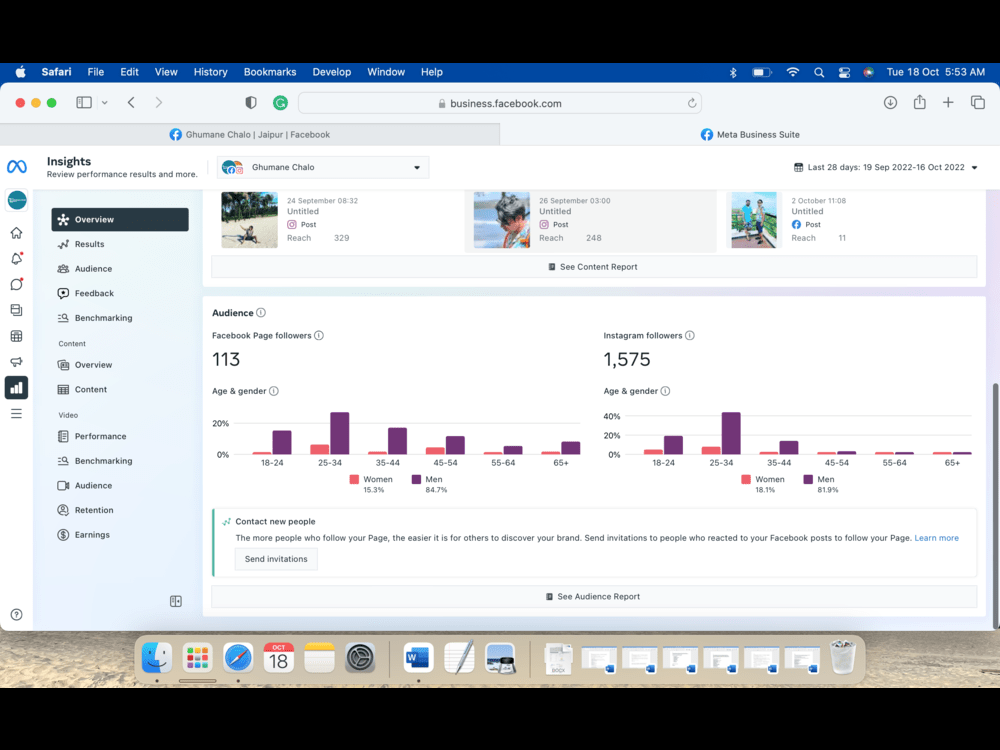Open the Safari menu bar item
This screenshot has height=750, width=1000.
point(56,72)
